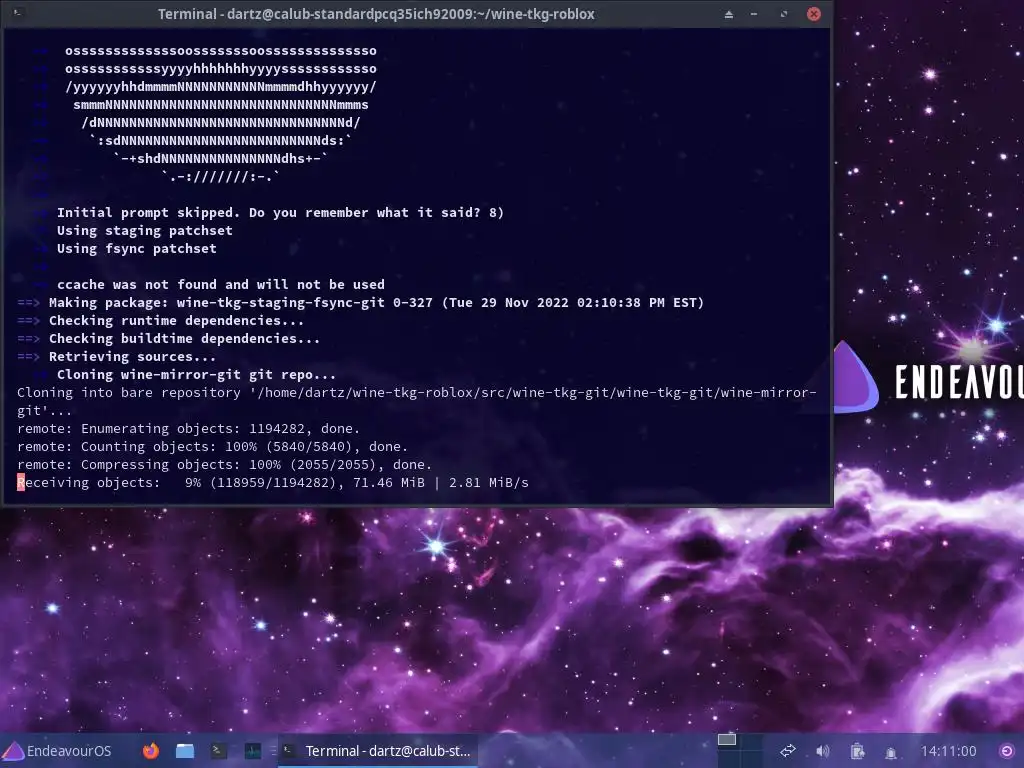Roll up the Terminal window with shade button

(x=729, y=14)
